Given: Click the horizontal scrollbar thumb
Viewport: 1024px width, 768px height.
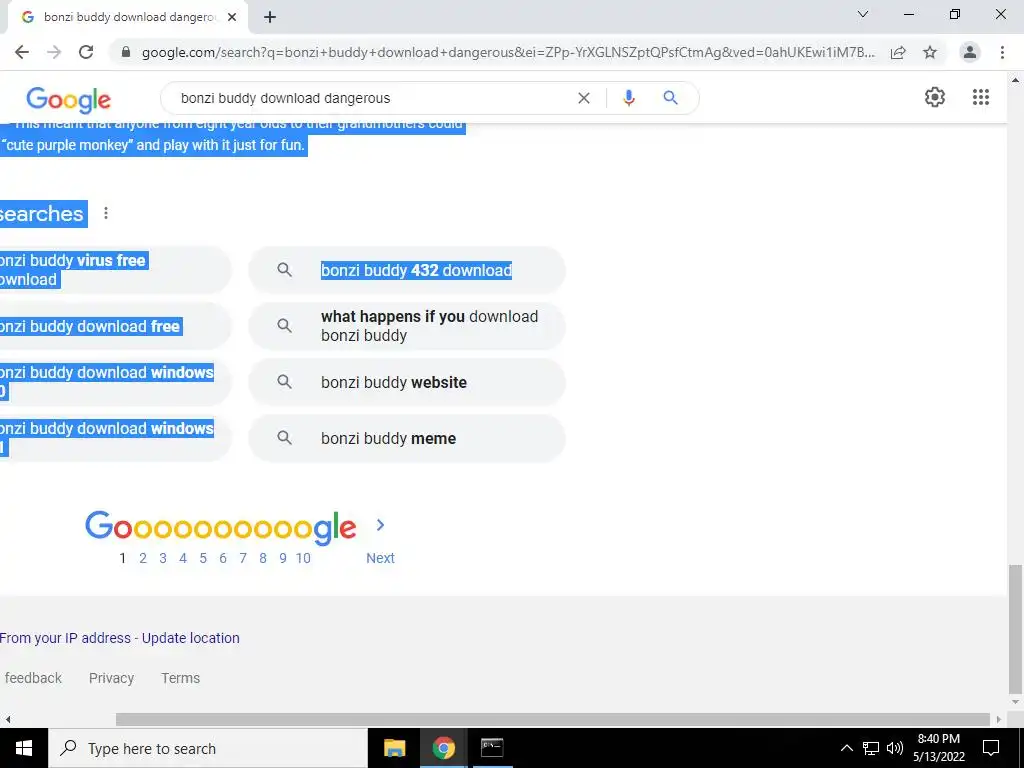Looking at the screenshot, I should 552,719.
